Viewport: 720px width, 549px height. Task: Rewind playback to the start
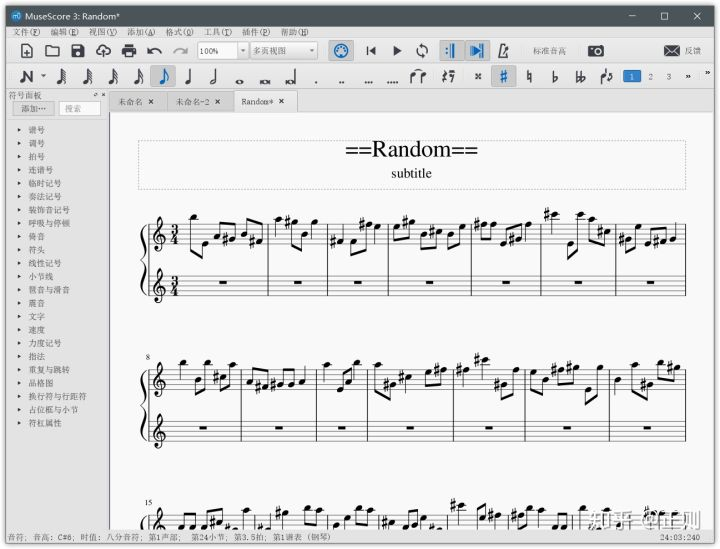(371, 51)
